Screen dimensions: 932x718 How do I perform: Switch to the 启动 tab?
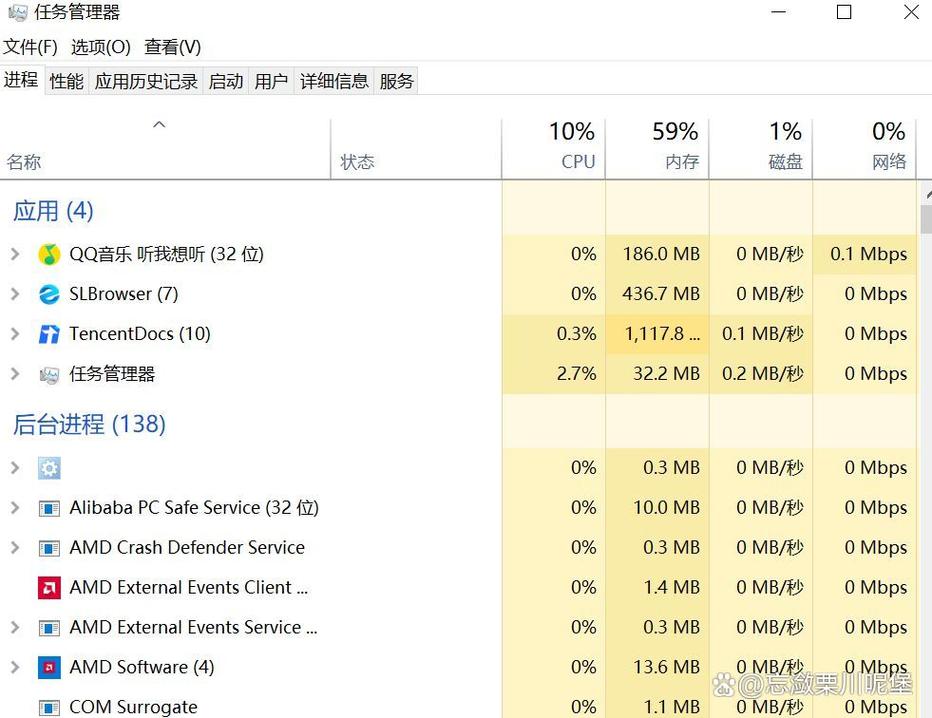click(226, 81)
